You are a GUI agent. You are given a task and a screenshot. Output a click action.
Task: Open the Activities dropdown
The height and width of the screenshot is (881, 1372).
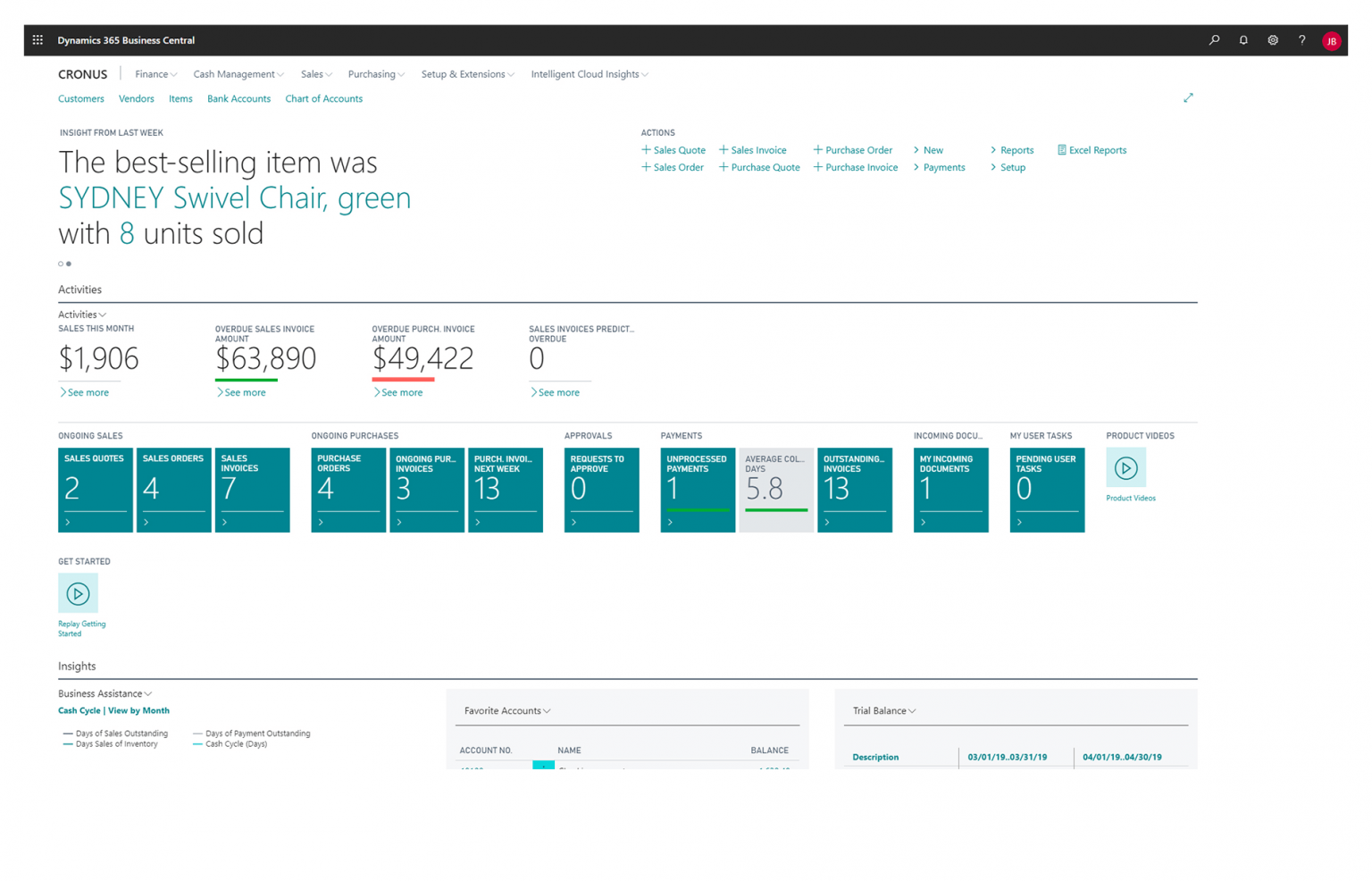click(82, 314)
